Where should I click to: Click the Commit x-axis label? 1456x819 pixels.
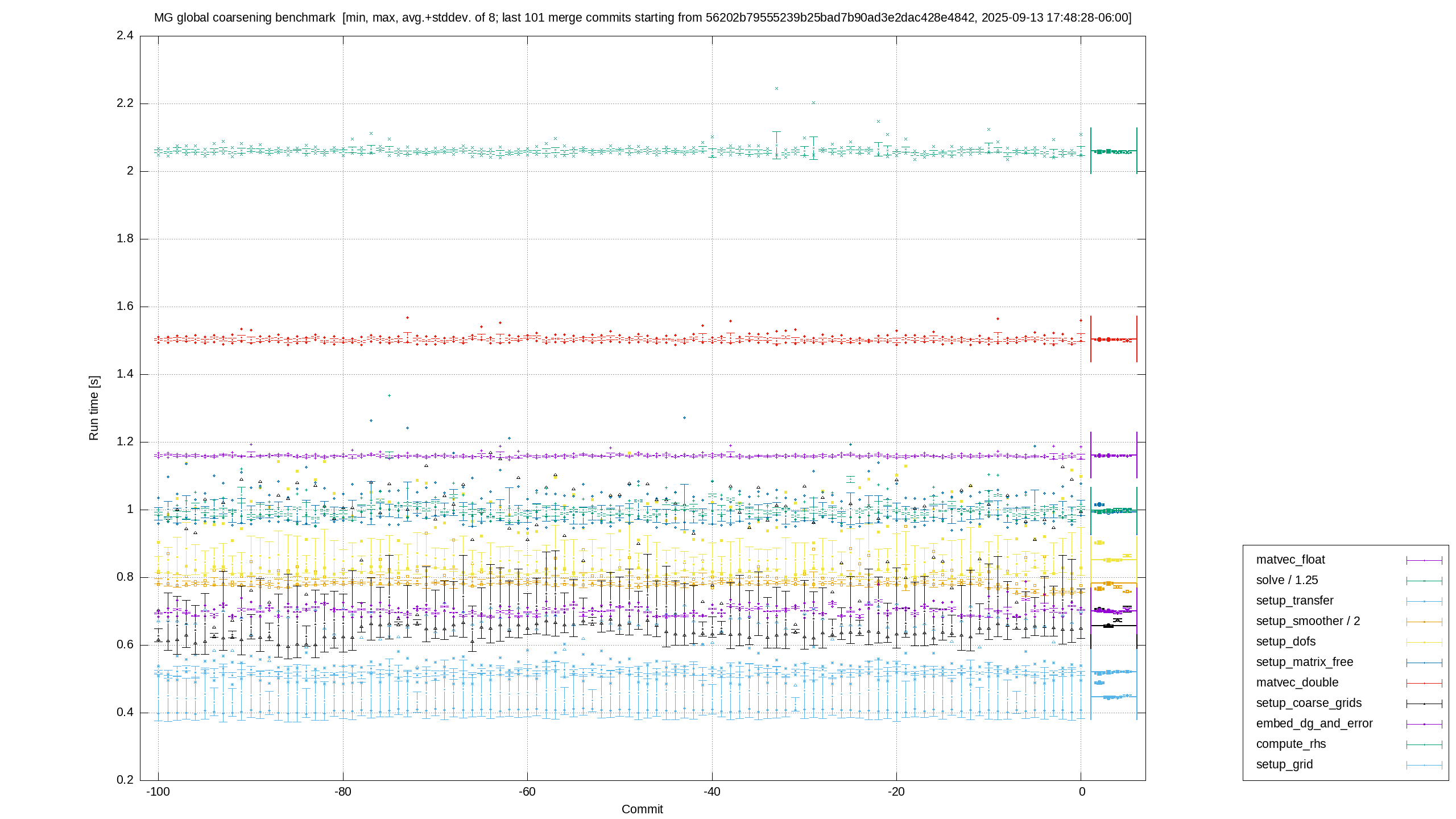click(x=642, y=809)
